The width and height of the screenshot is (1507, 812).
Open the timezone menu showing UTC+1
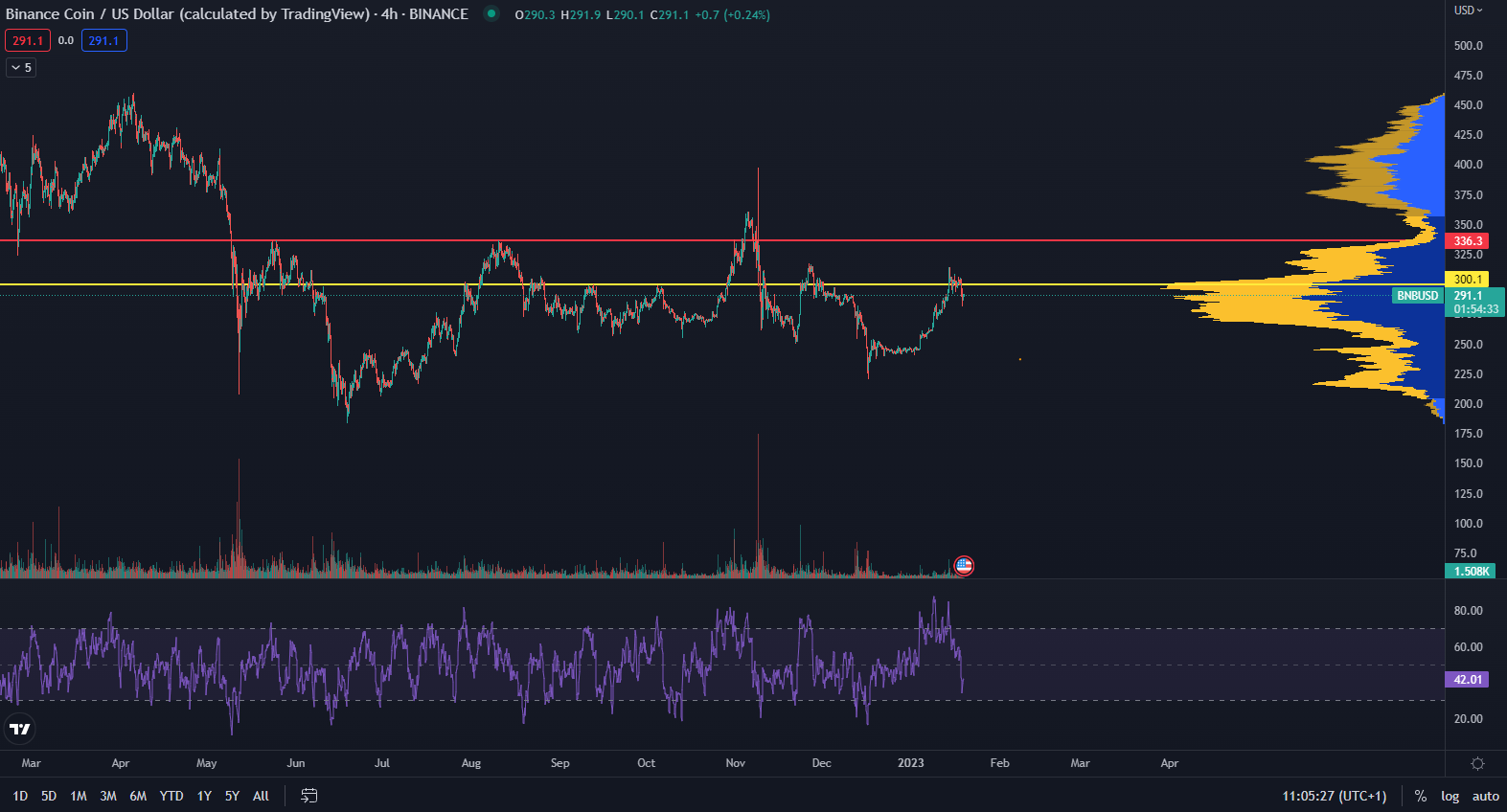1334,796
